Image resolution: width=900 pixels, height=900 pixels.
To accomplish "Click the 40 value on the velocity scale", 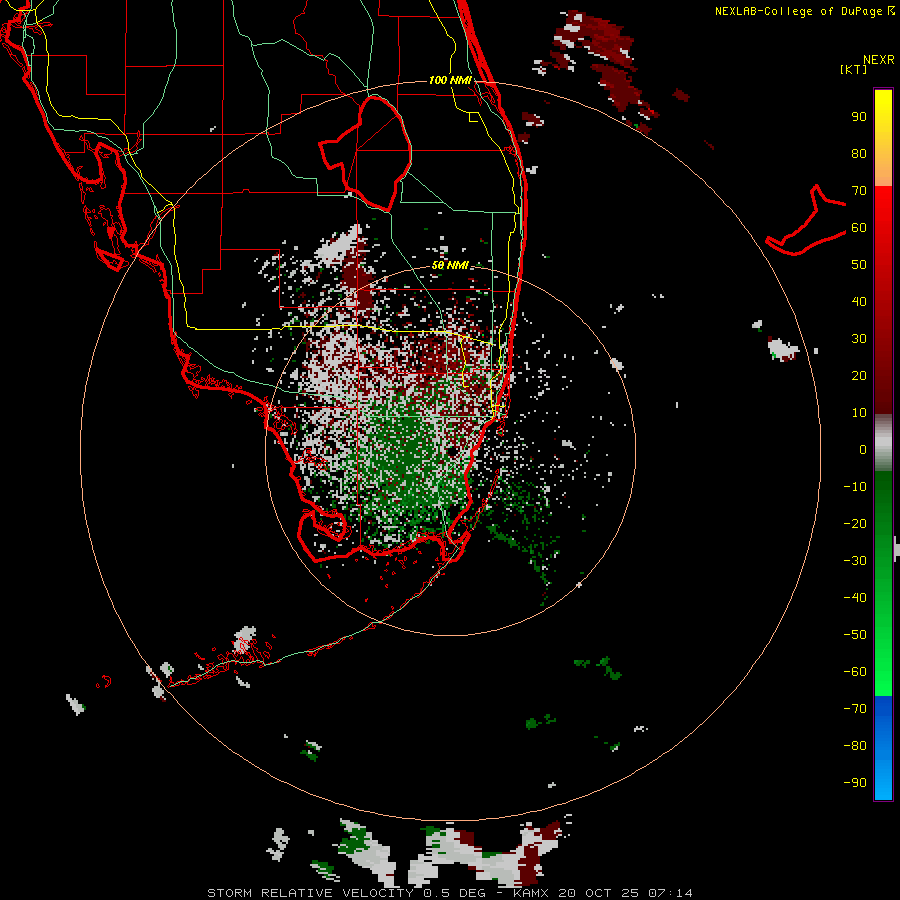I will [859, 302].
